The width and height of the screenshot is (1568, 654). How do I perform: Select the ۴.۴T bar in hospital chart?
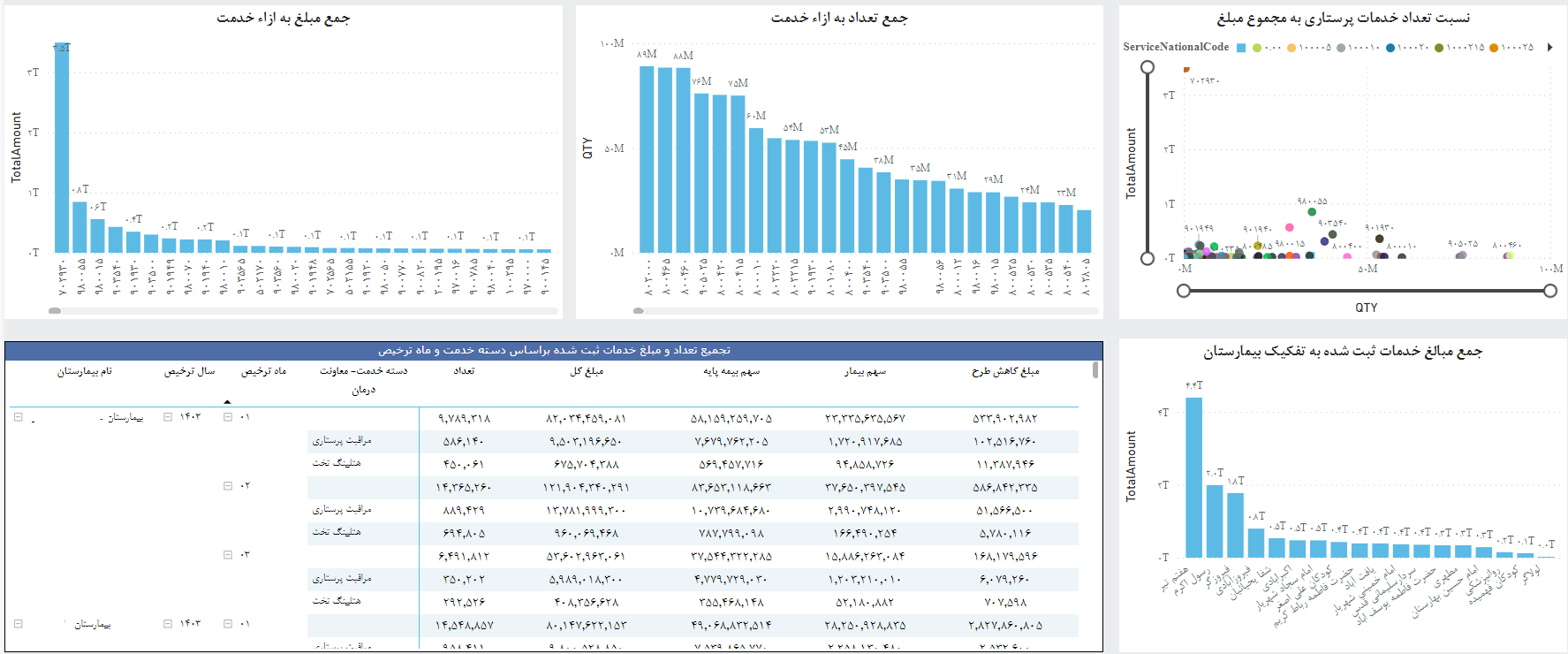[x=1193, y=477]
